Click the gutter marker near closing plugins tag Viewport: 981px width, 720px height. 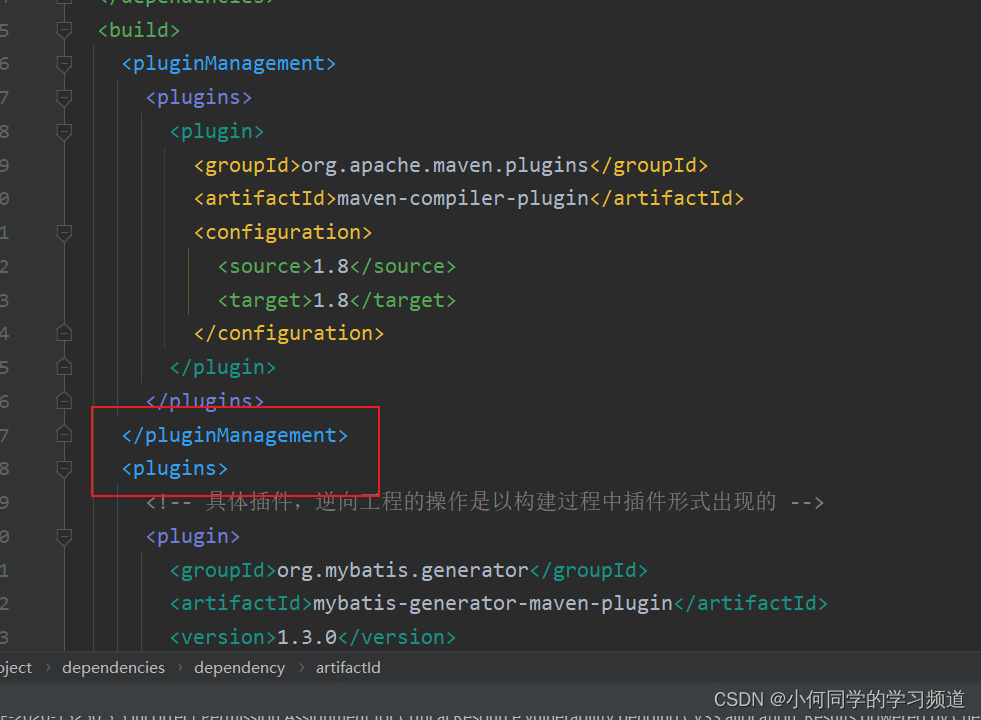[x=64, y=399]
